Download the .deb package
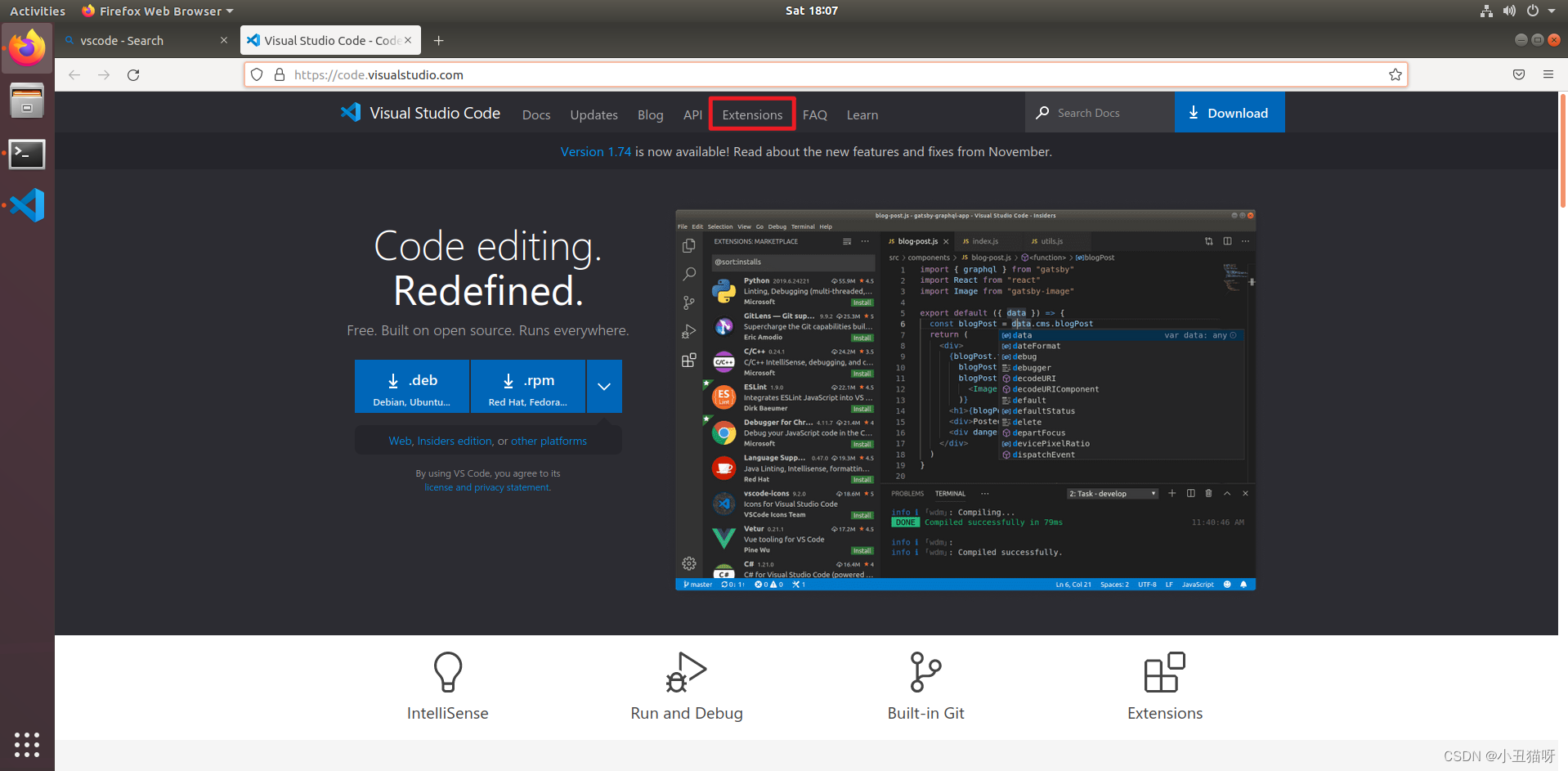The height and width of the screenshot is (771, 1568). coord(412,387)
